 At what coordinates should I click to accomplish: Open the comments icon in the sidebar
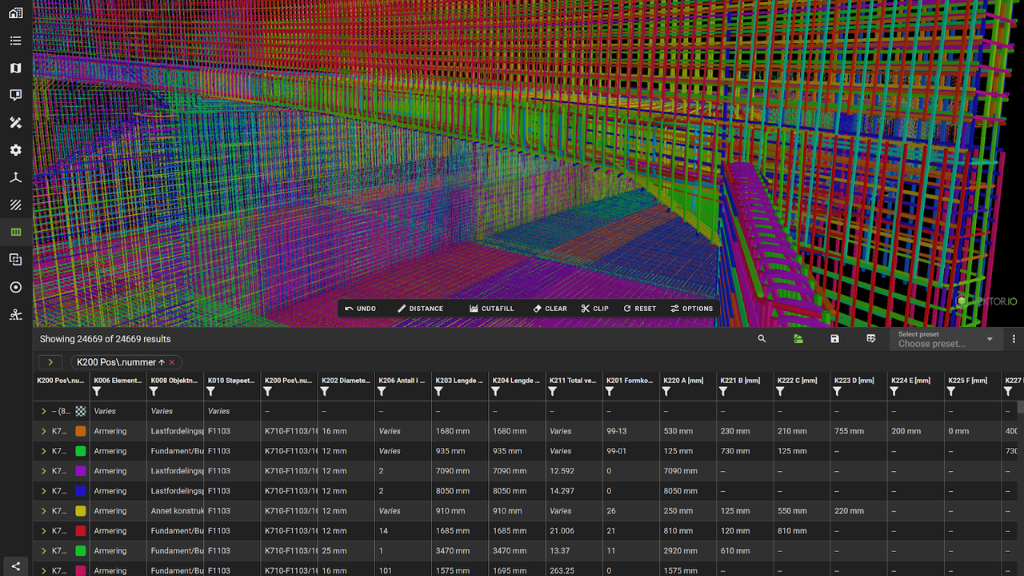click(15, 95)
